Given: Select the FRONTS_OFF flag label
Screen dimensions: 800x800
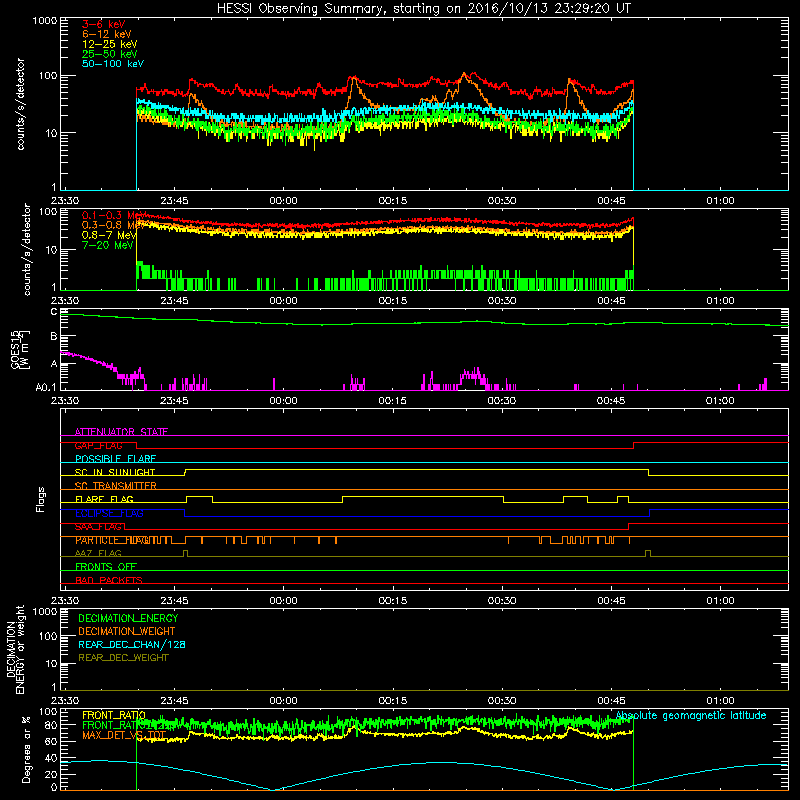Looking at the screenshot, I should [106, 566].
